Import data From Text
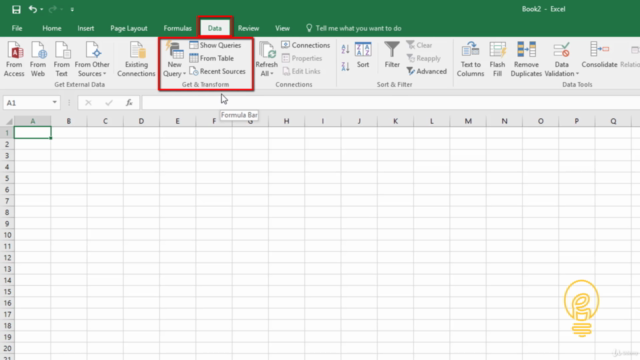Viewport: 640px width, 360px height. [x=62, y=59]
